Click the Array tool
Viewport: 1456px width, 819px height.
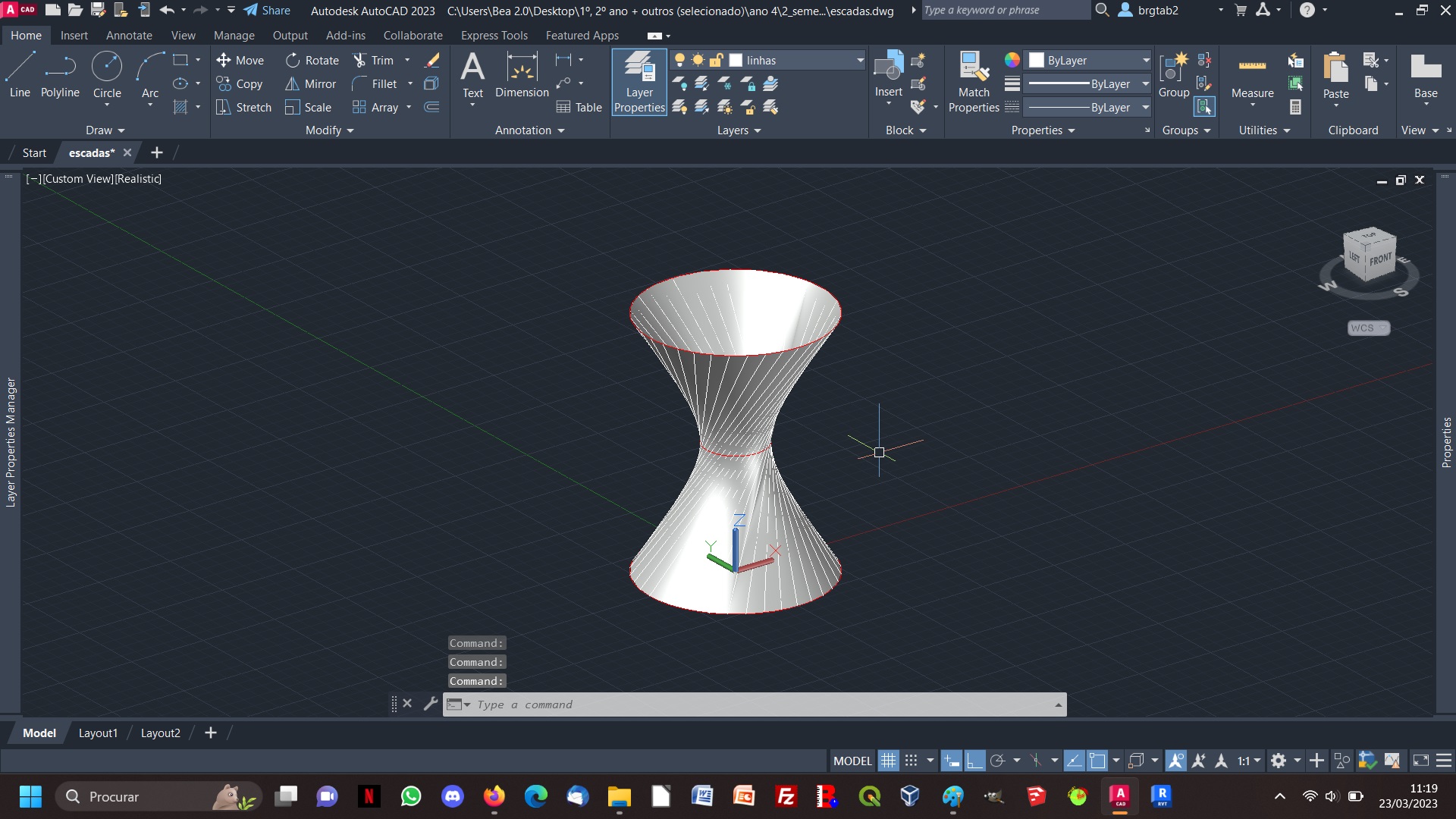tap(376, 107)
